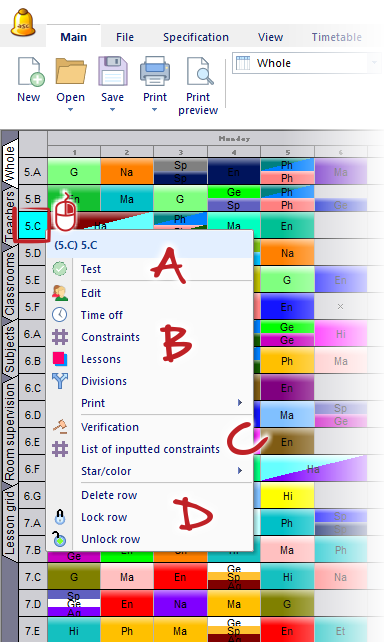Expand the Print submenu arrow
This screenshot has width=384, height=642.
[x=240, y=402]
